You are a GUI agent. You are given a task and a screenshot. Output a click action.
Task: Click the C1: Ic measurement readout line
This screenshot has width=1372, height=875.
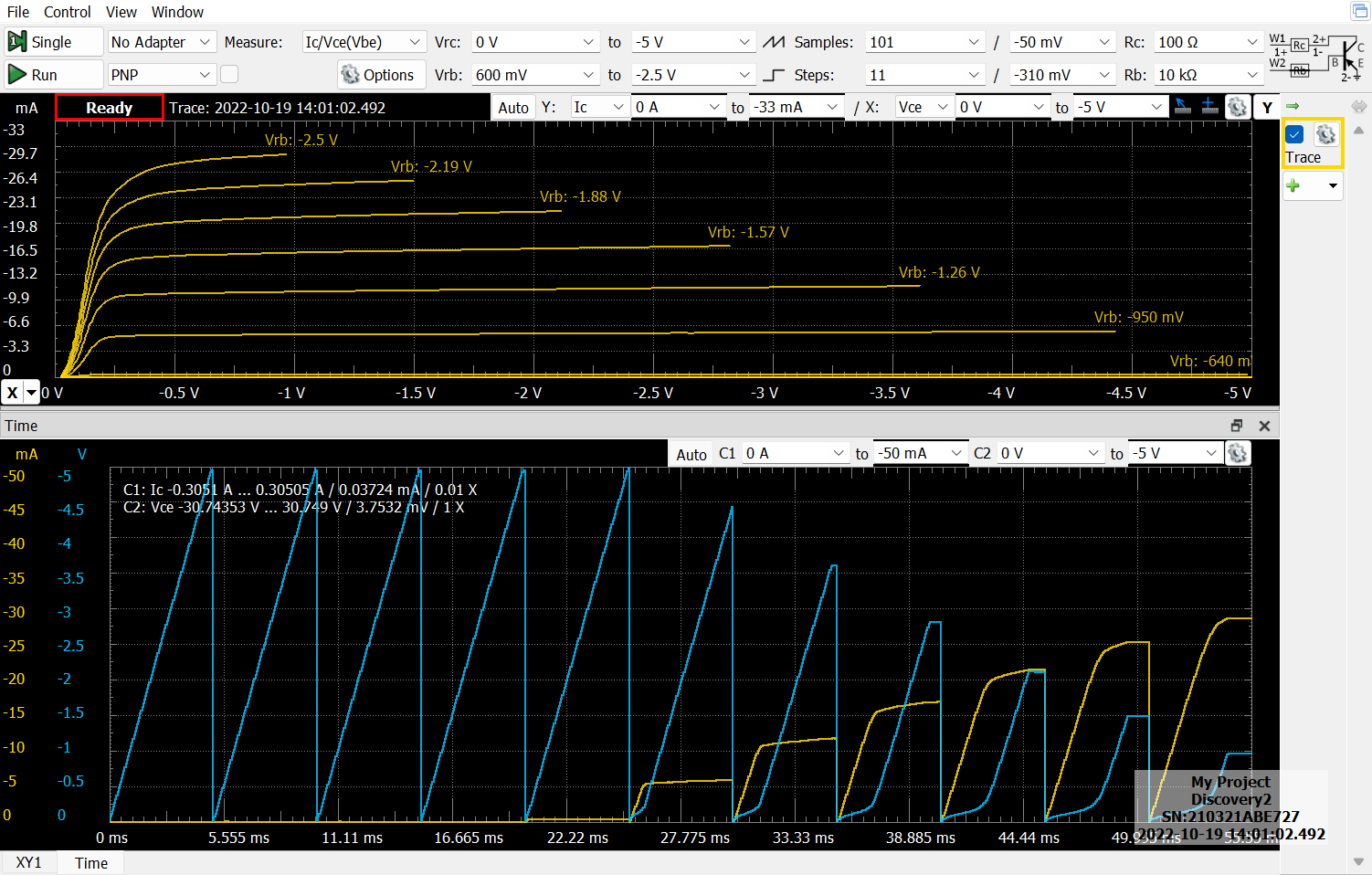pyautogui.click(x=301, y=490)
